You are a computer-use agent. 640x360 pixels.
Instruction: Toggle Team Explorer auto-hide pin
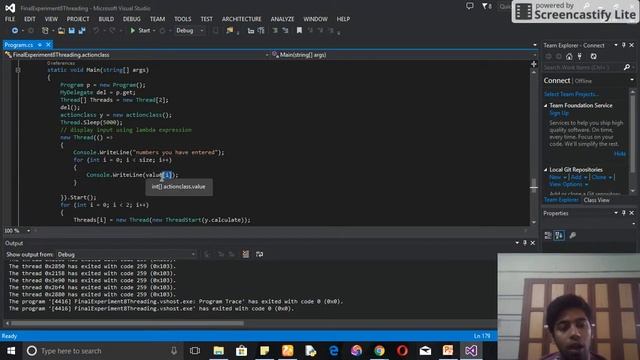tap(624, 45)
